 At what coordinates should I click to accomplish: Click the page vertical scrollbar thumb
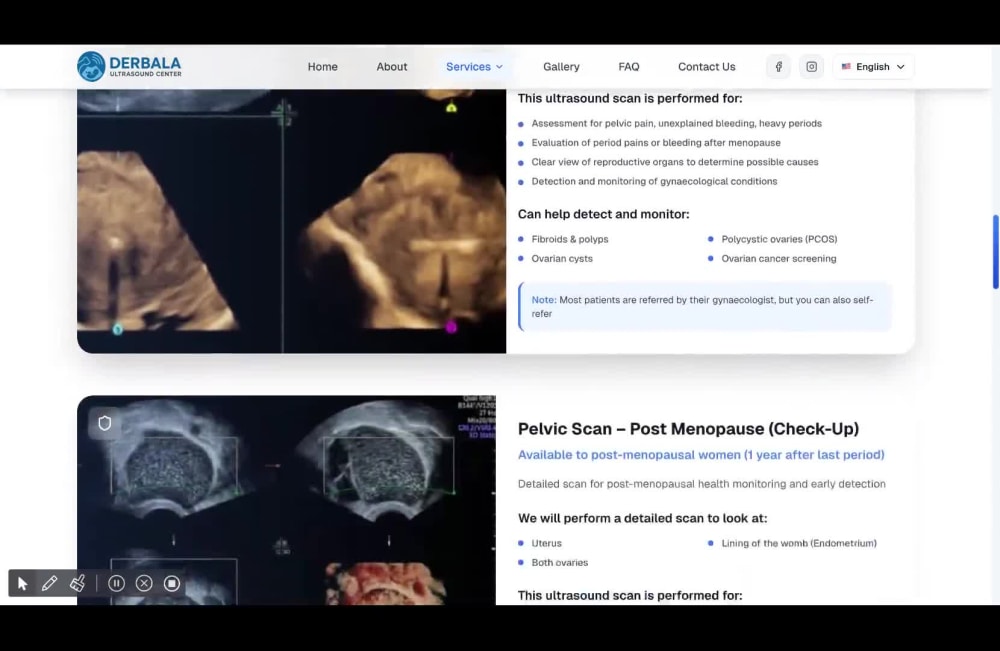[996, 252]
